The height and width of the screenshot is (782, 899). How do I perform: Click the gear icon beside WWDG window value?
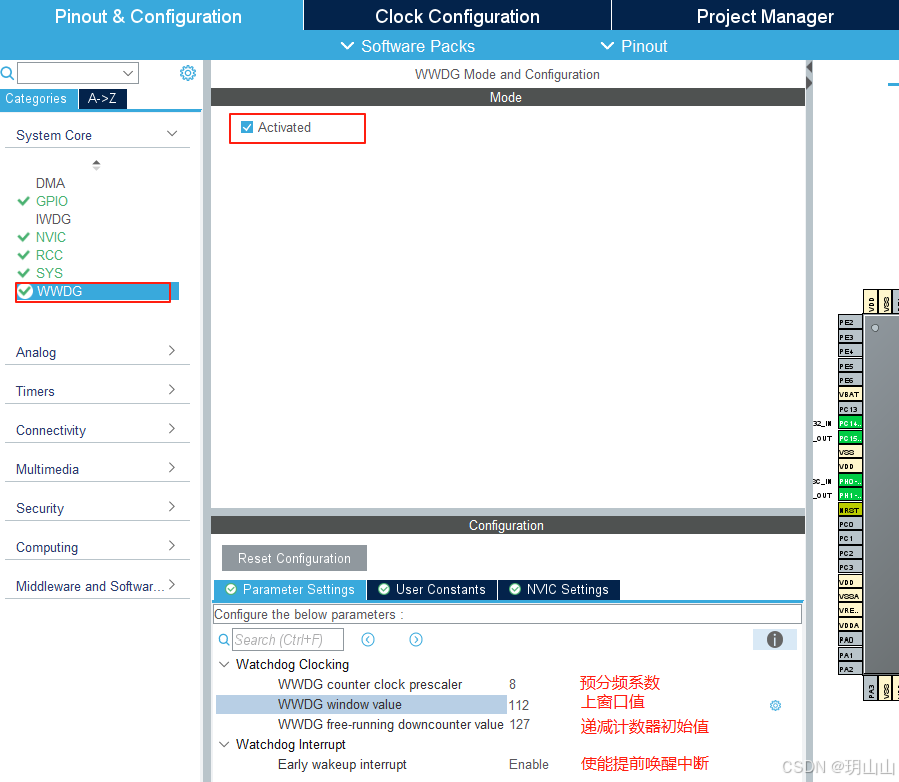click(775, 705)
